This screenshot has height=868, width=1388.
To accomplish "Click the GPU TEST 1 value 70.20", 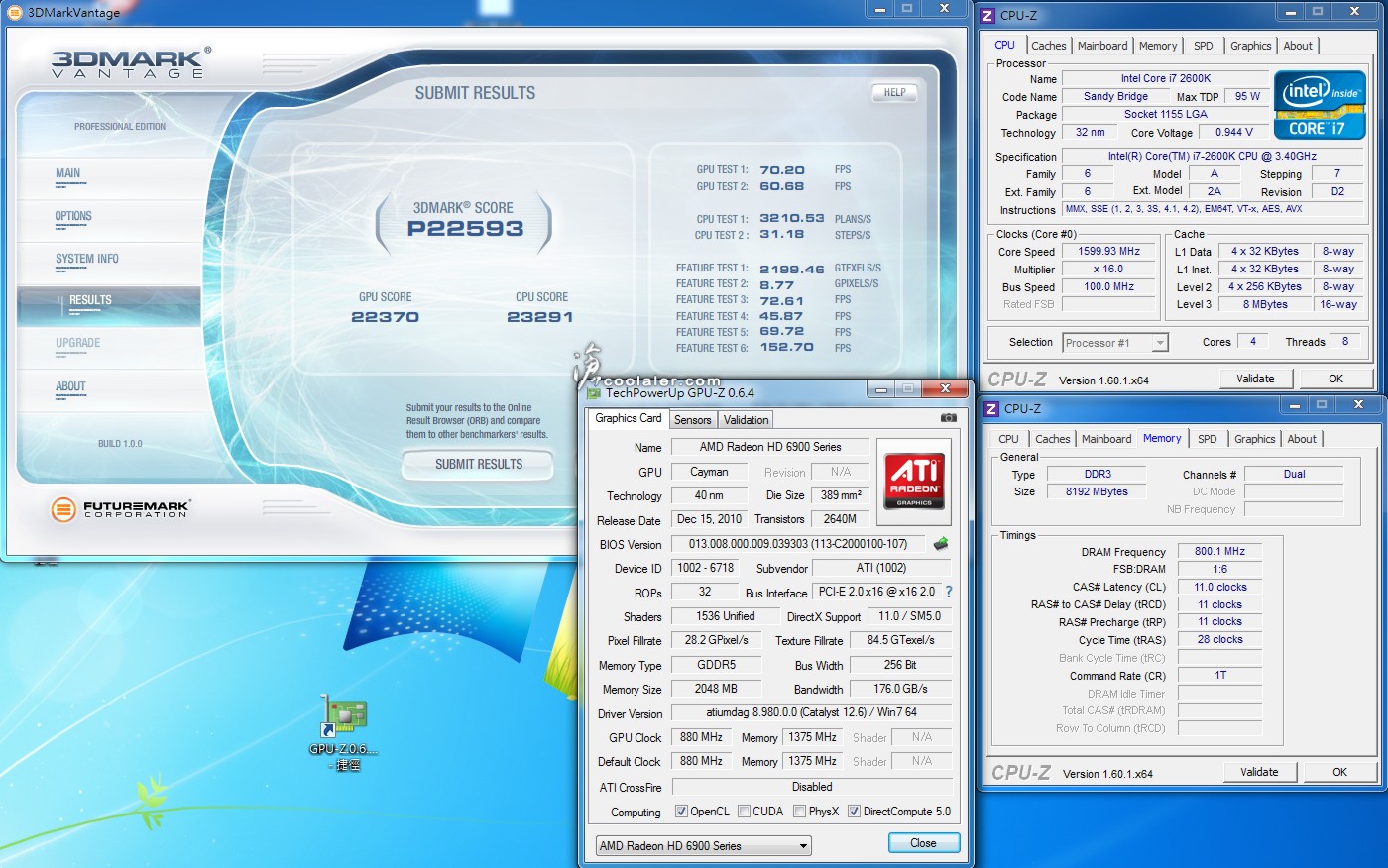I will 782,170.
